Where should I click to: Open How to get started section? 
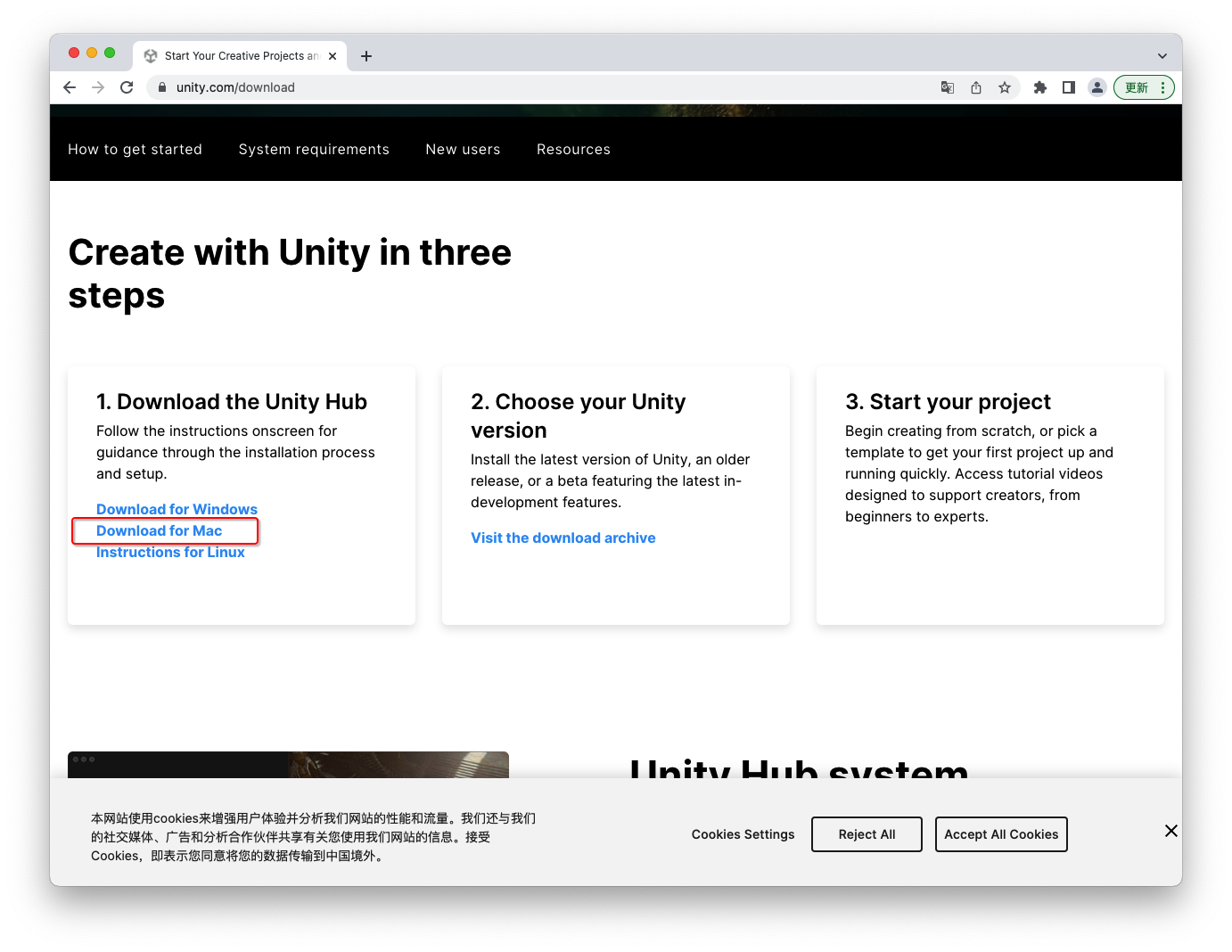click(136, 150)
